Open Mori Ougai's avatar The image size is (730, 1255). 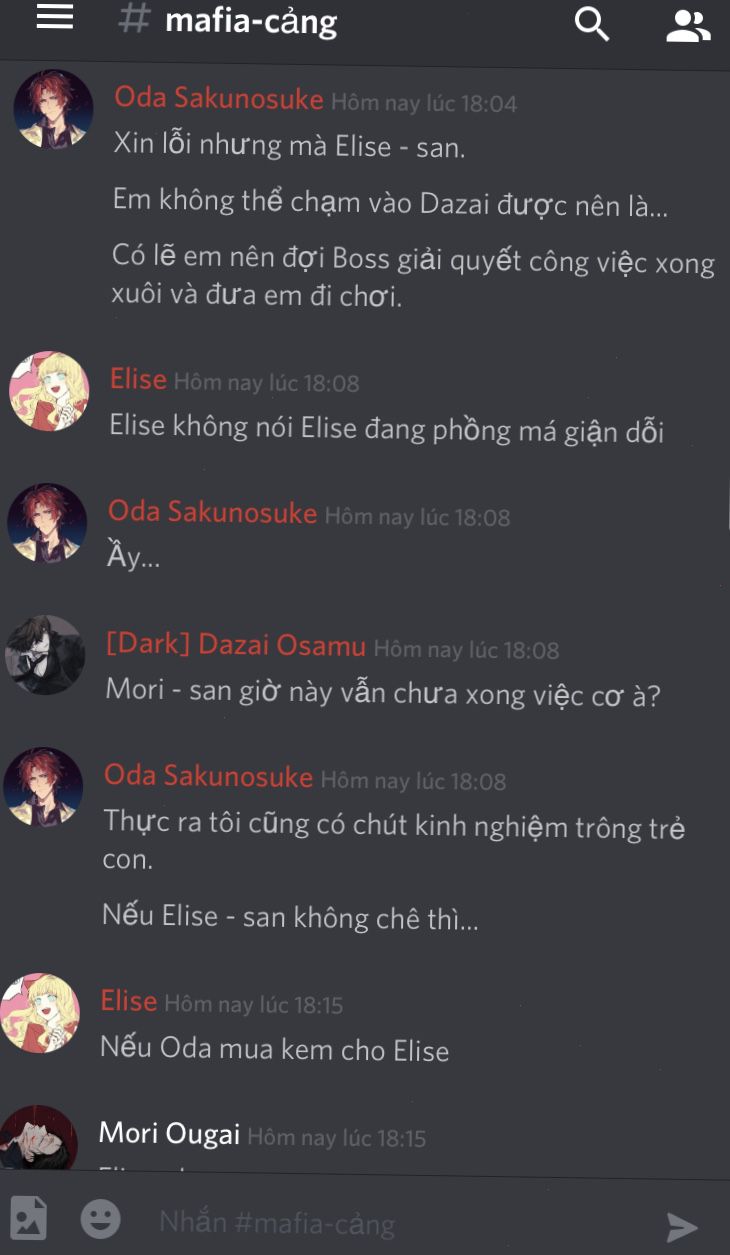(x=38, y=1139)
